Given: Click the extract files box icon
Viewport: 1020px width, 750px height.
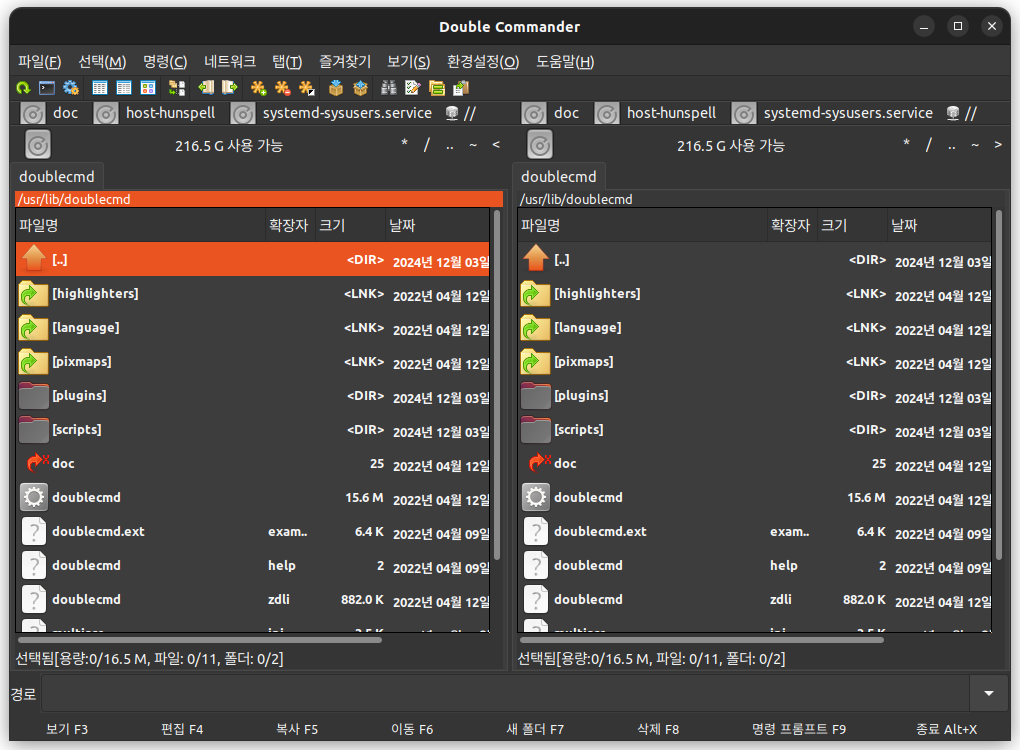Looking at the screenshot, I should coord(360,88).
